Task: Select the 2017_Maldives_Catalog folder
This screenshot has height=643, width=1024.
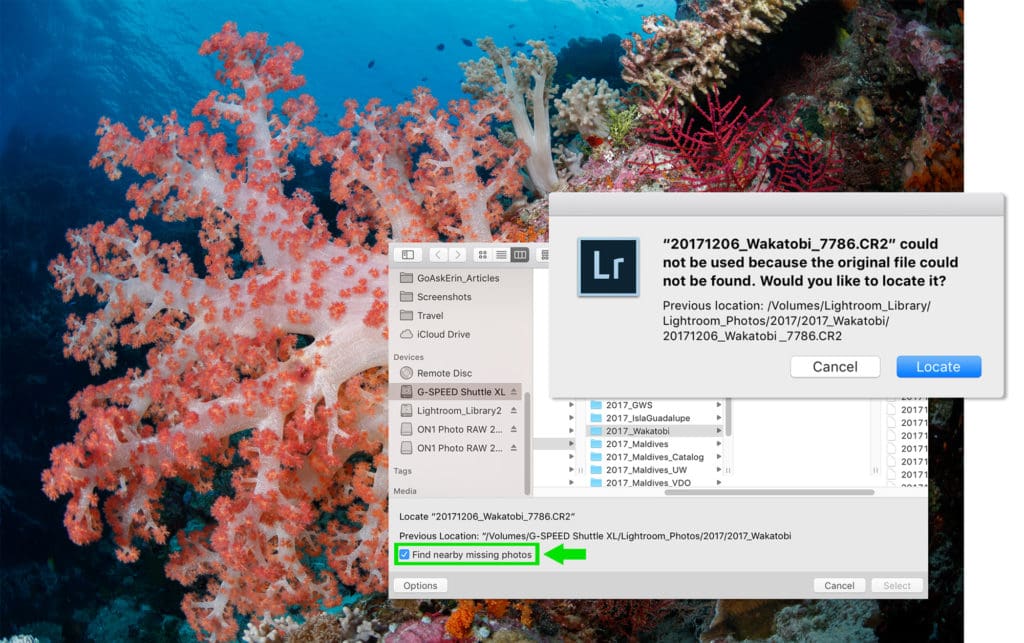Action: point(654,457)
